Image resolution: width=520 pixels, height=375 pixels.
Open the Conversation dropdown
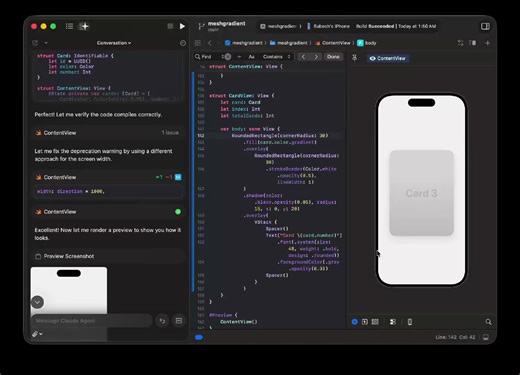pyautogui.click(x=114, y=43)
